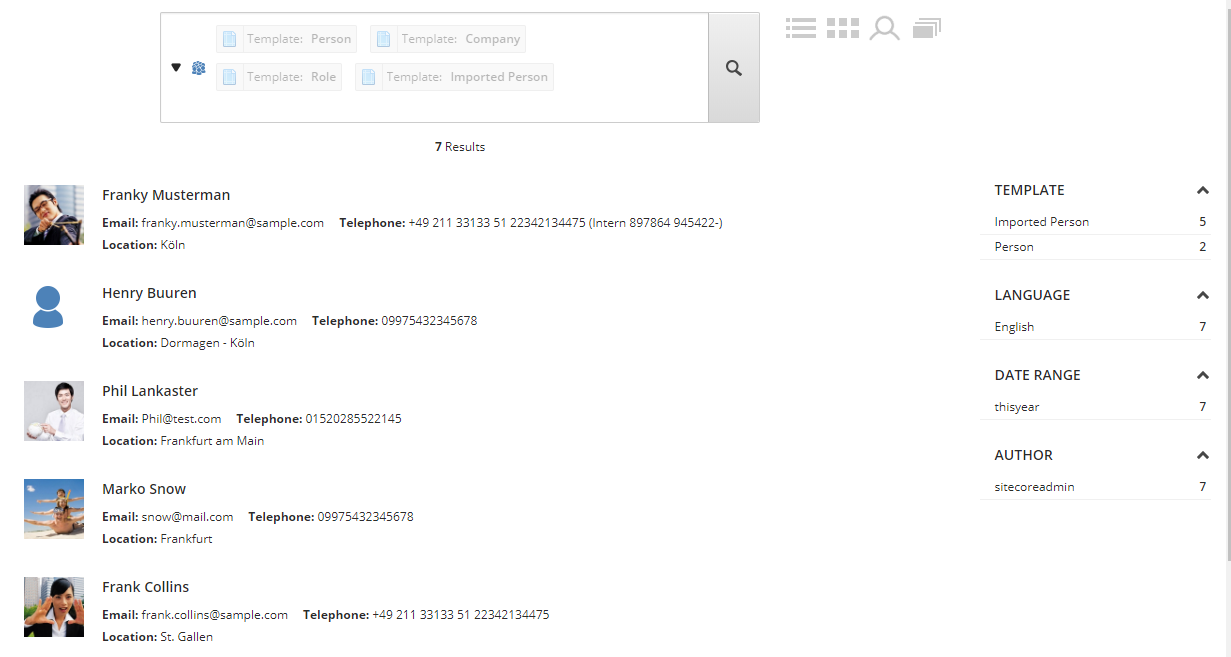Switch to grid view layout icon
1231x657 pixels.
pos(843,28)
